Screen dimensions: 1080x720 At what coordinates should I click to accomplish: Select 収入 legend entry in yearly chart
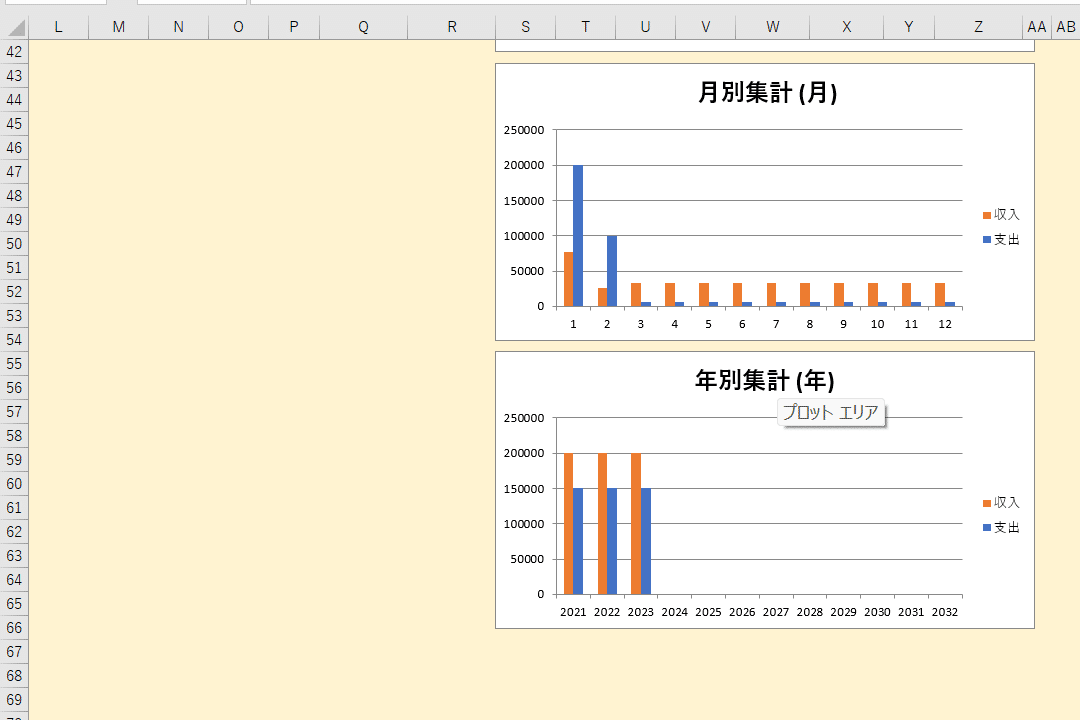coord(1001,503)
